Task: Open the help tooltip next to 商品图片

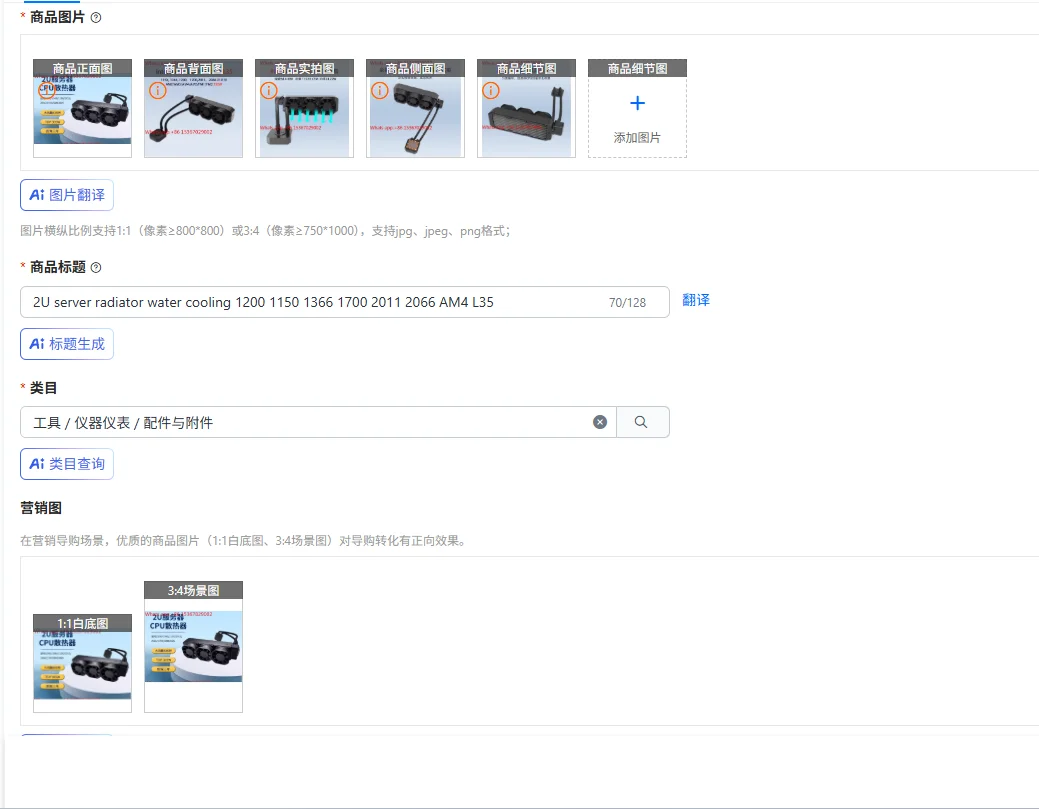Action: [x=95, y=17]
